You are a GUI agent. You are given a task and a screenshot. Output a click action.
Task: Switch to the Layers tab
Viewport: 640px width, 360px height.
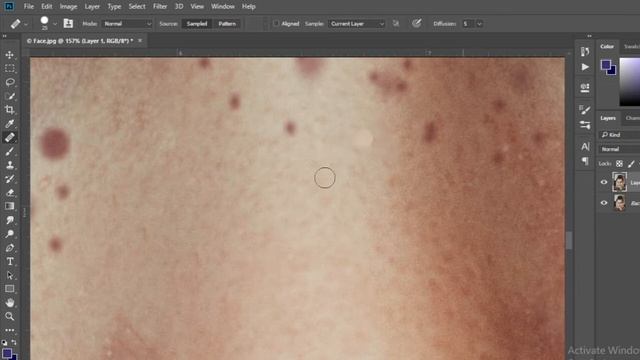tap(608, 118)
